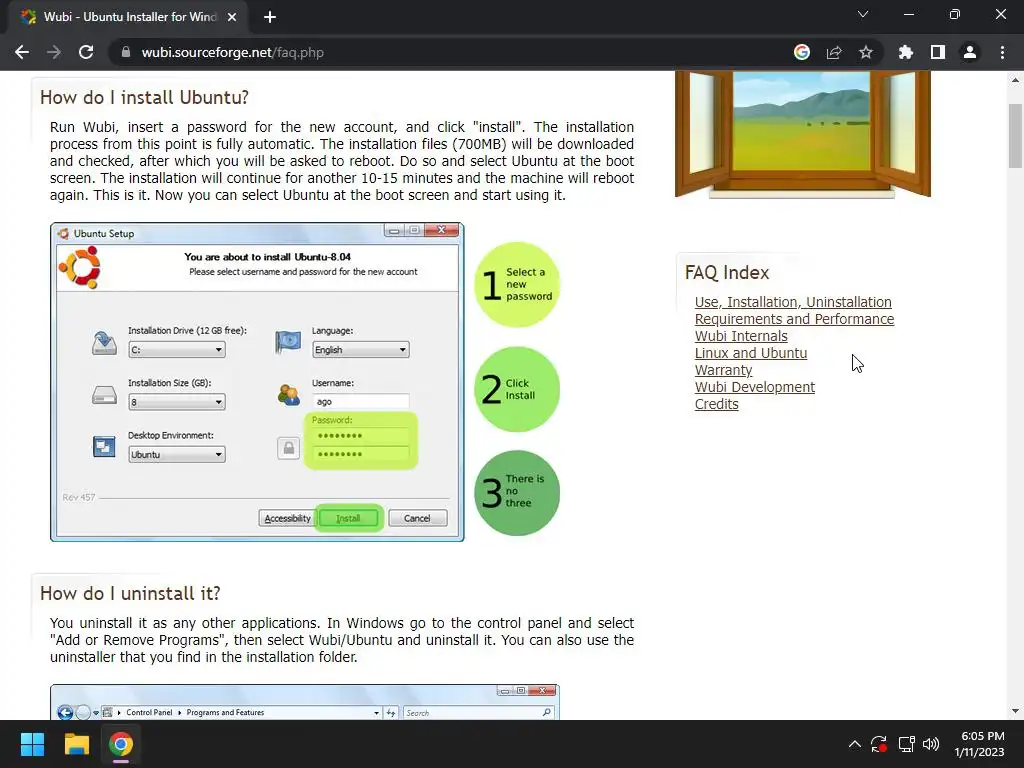The height and width of the screenshot is (768, 1024).
Task: Open the Wubi Development link
Action: click(755, 387)
